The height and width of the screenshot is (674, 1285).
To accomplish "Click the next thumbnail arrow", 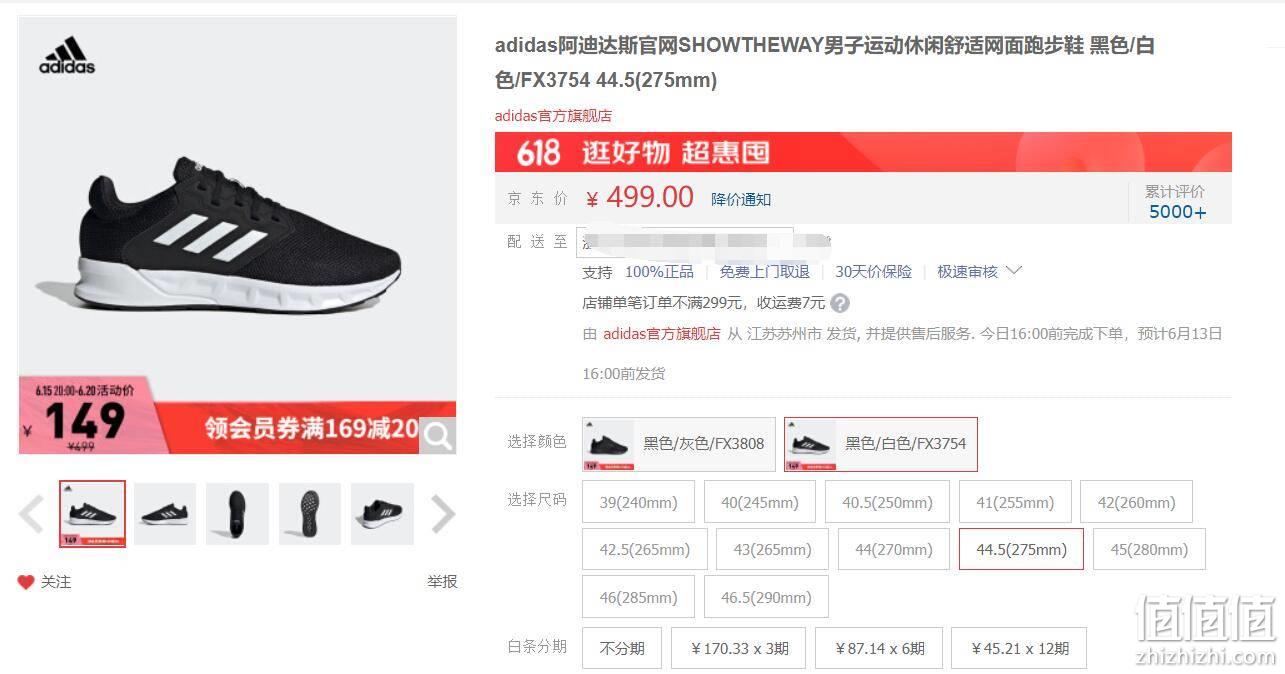I will tap(443, 514).
